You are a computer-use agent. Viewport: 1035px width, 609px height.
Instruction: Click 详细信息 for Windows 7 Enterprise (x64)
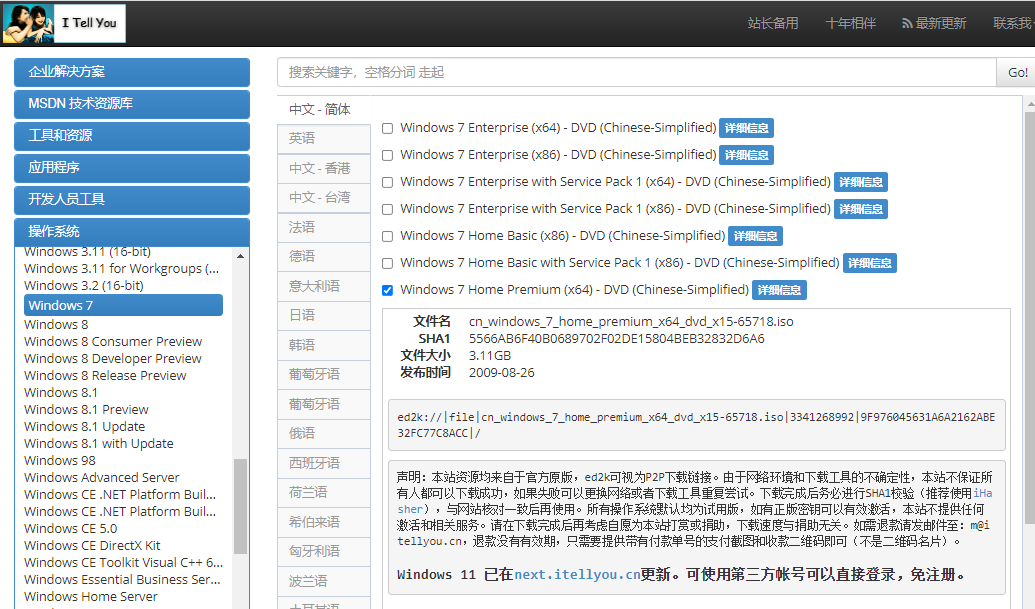pyautogui.click(x=747, y=127)
